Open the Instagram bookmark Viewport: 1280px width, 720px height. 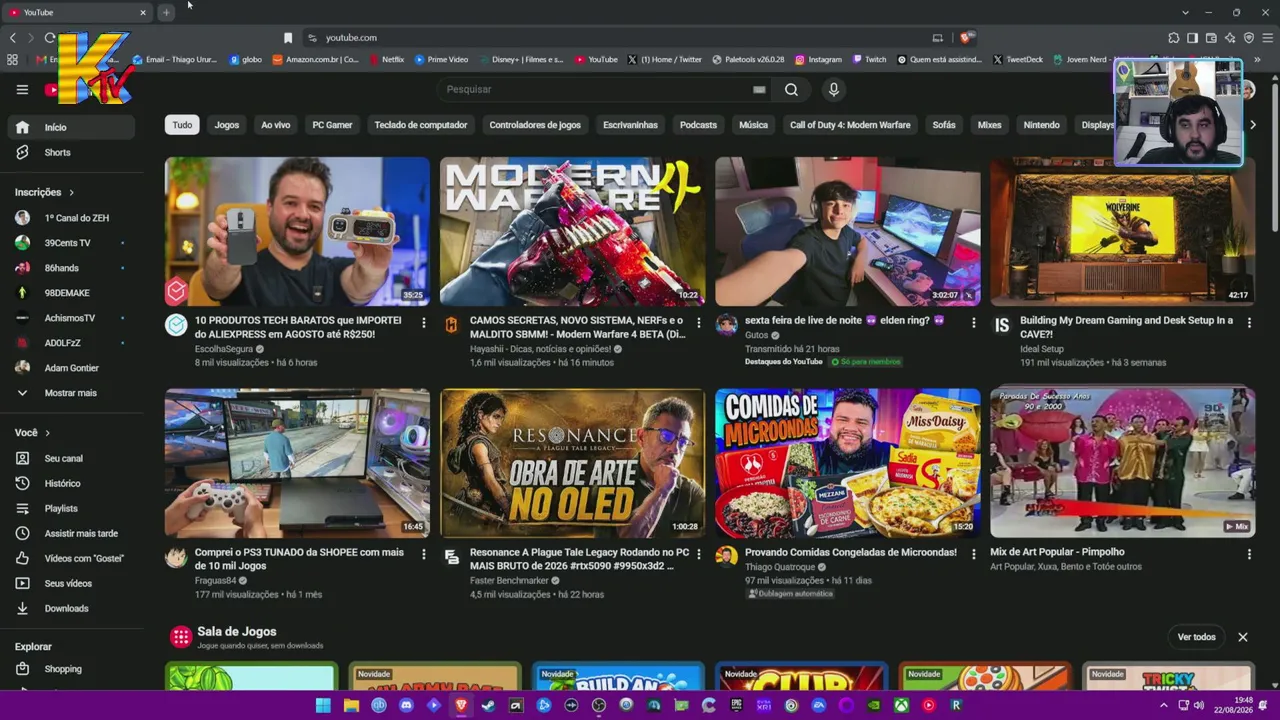(818, 59)
